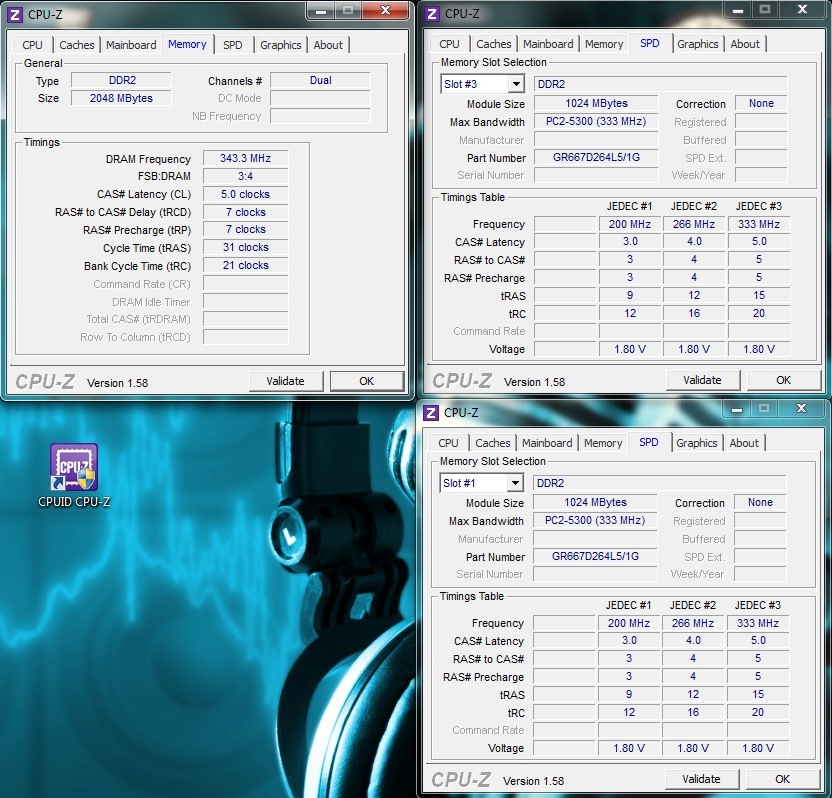This screenshot has height=798, width=832.
Task: Click the Bank Cycle Time value 21 clocks
Action: pos(246,265)
